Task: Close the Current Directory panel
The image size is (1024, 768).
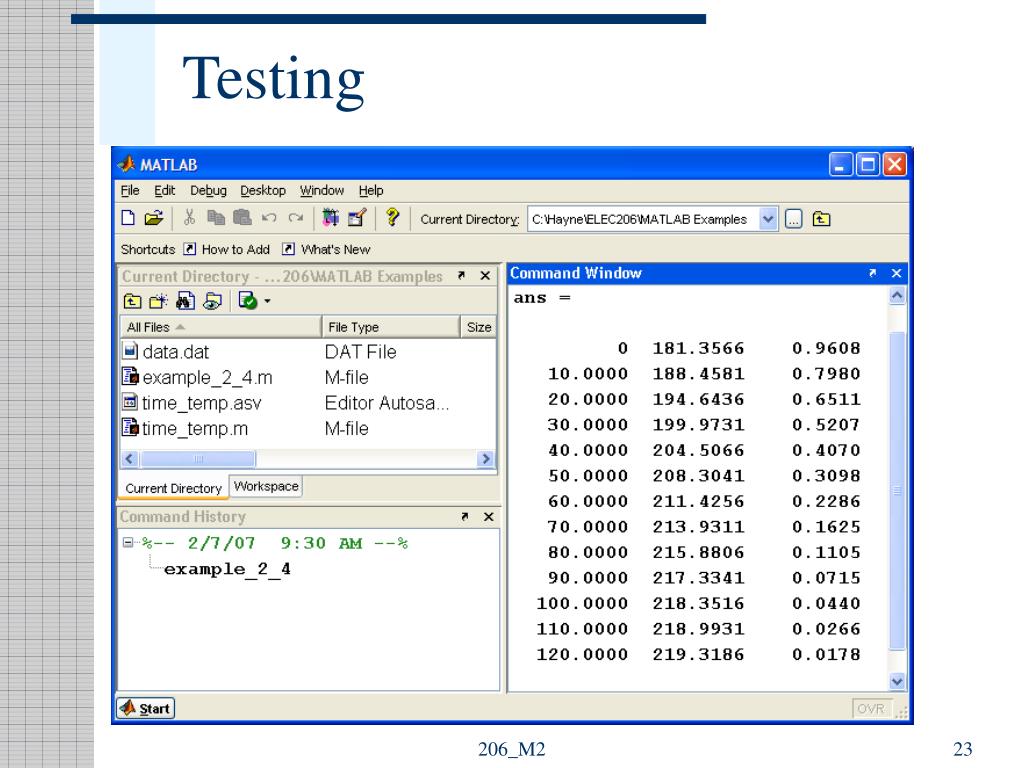Action: point(485,276)
